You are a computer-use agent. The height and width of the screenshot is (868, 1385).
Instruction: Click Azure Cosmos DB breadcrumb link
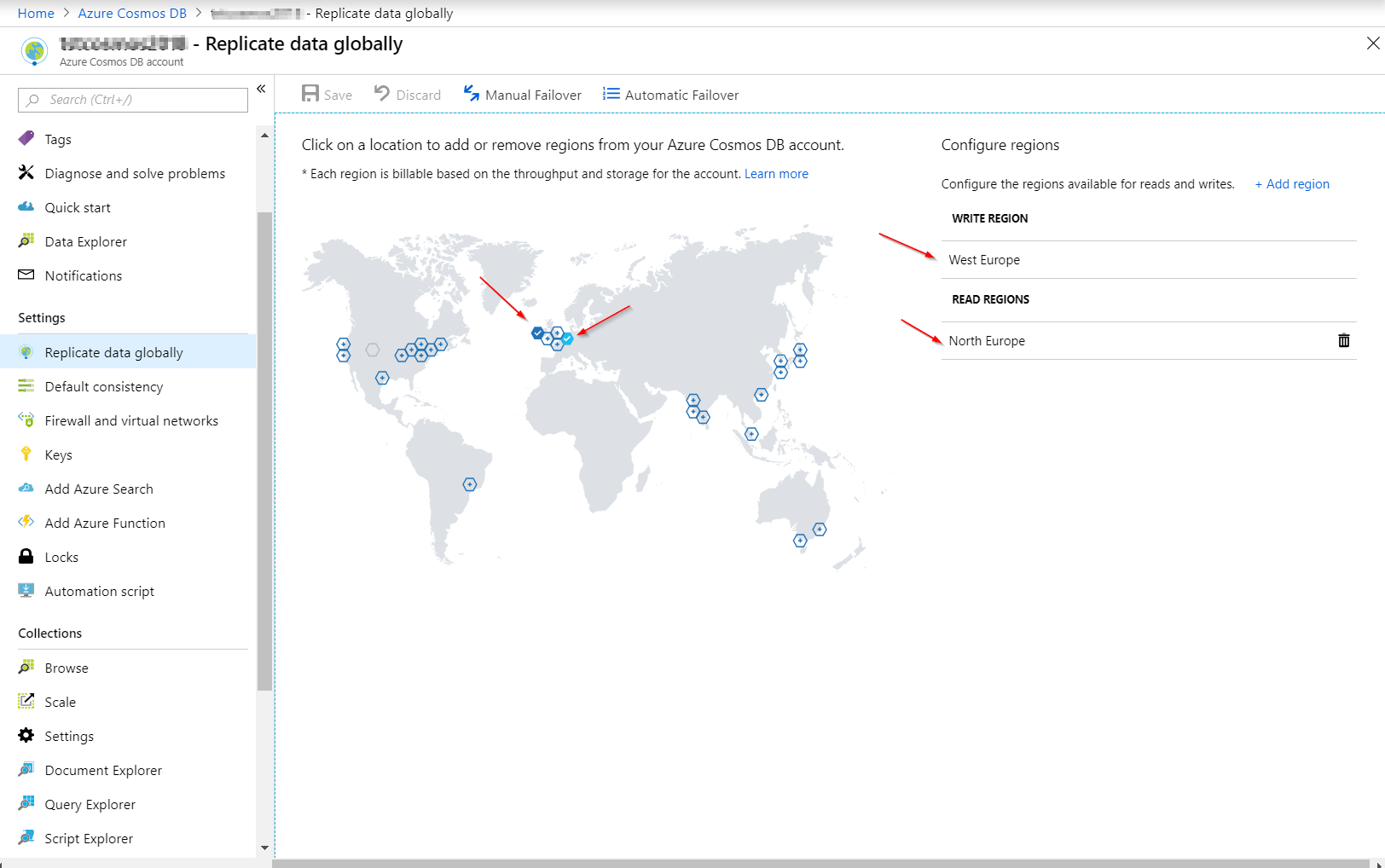point(132,14)
